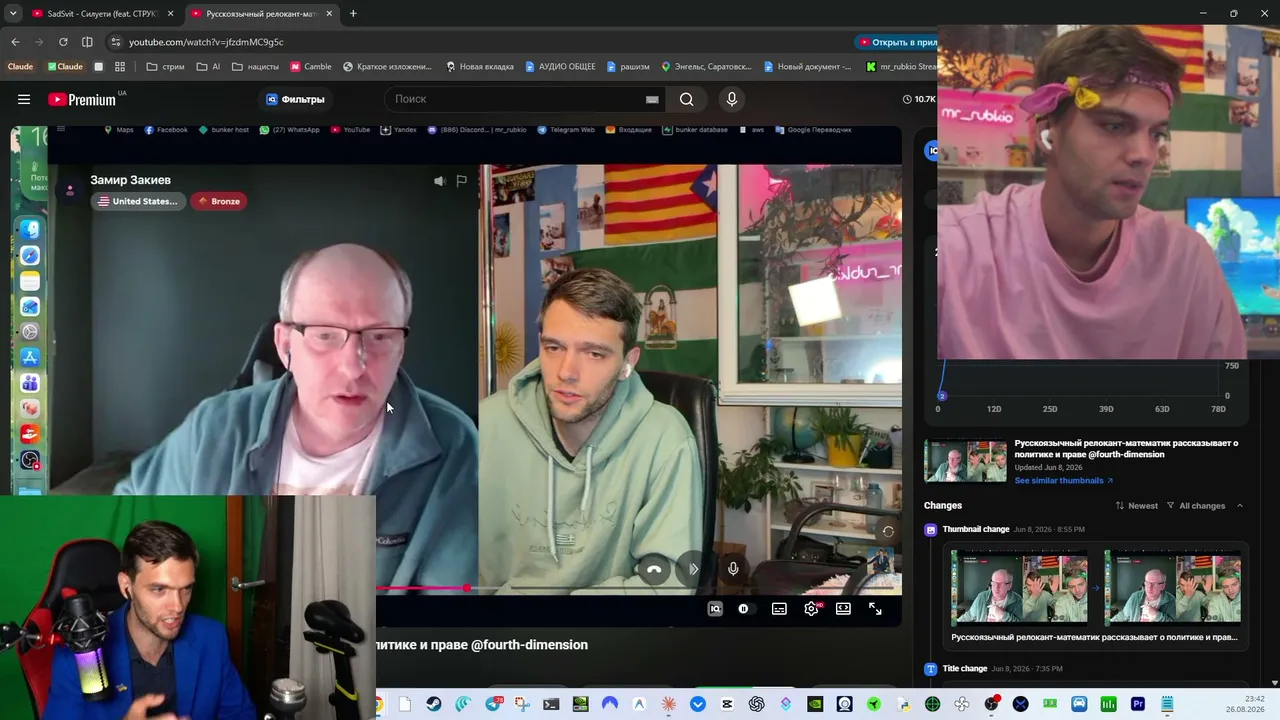Open the bookmarks apps grid icon
Screen dimensions: 1280x720
[120, 67]
